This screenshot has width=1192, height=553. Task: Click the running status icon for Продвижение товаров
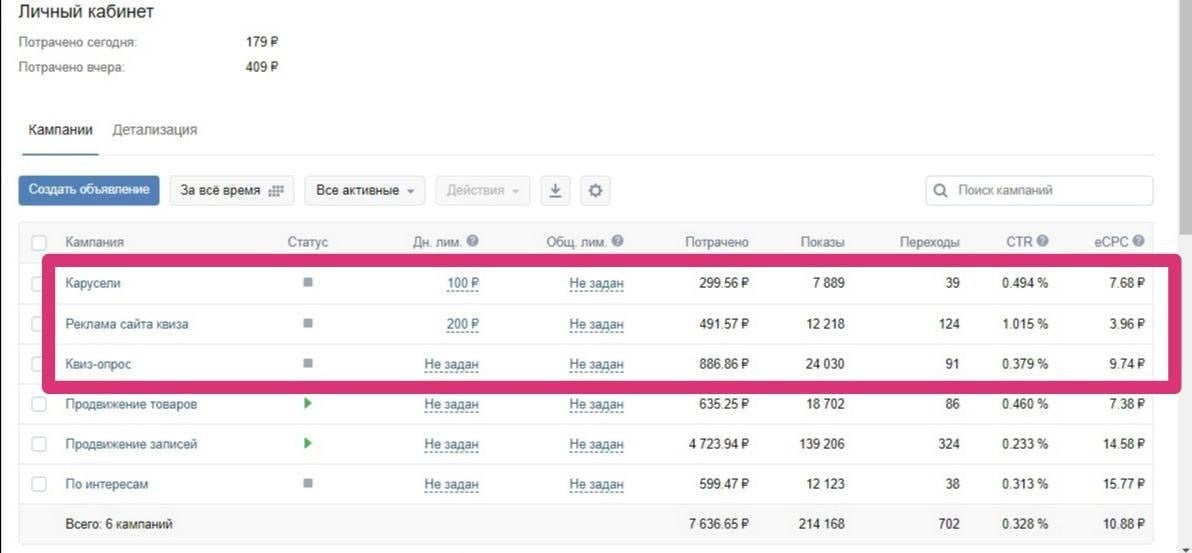pos(308,403)
